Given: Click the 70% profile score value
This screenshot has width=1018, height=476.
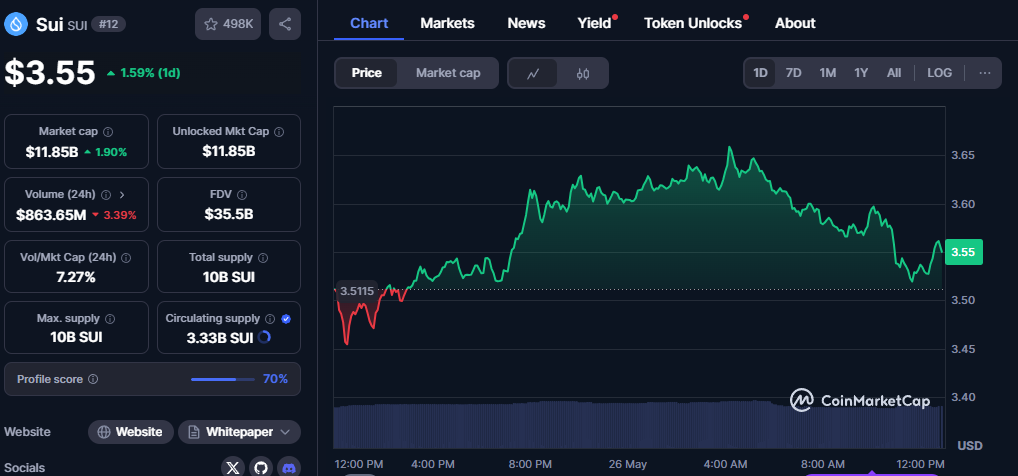Looking at the screenshot, I should point(275,379).
